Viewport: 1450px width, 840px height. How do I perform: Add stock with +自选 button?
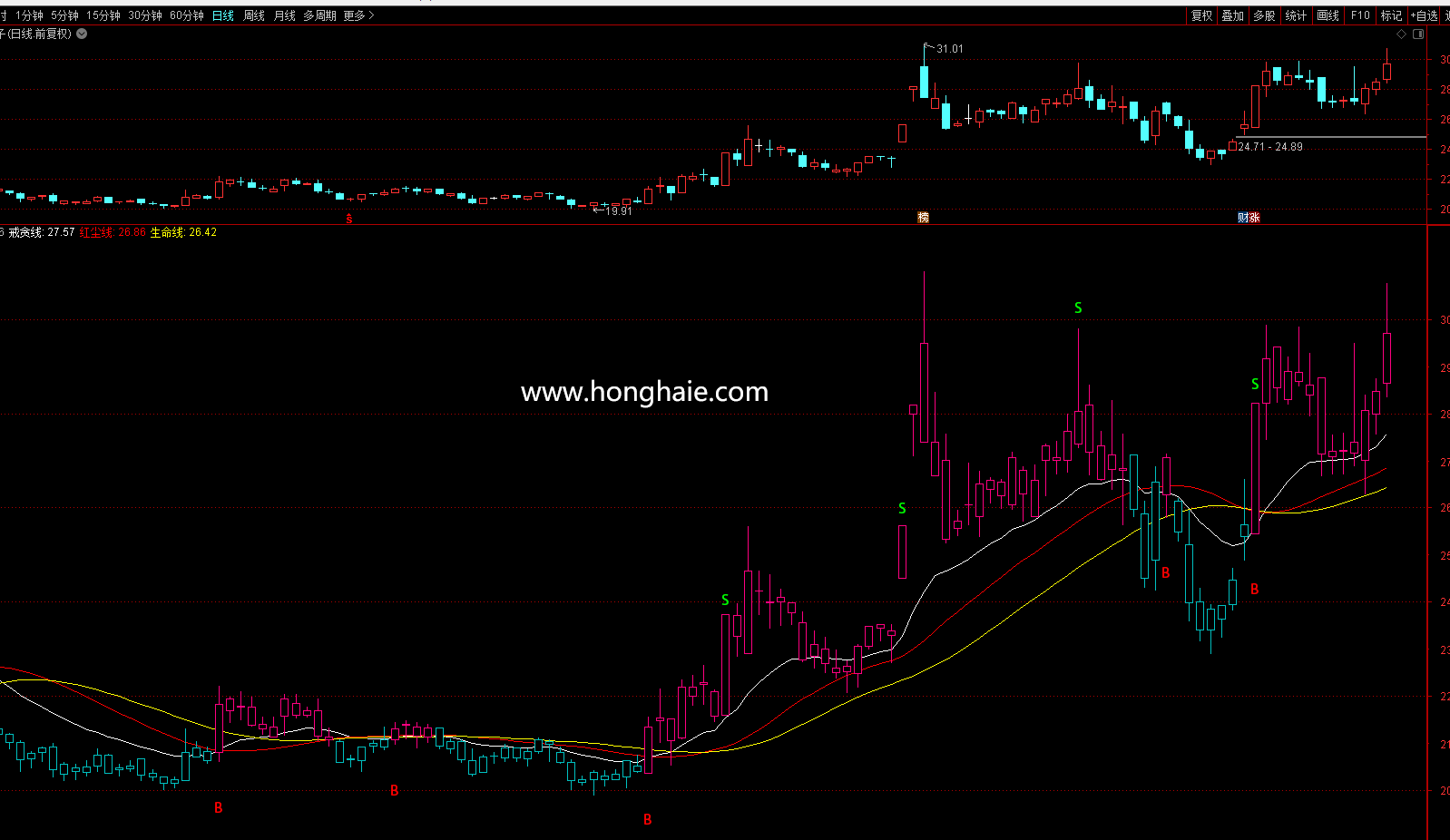pos(1425,15)
